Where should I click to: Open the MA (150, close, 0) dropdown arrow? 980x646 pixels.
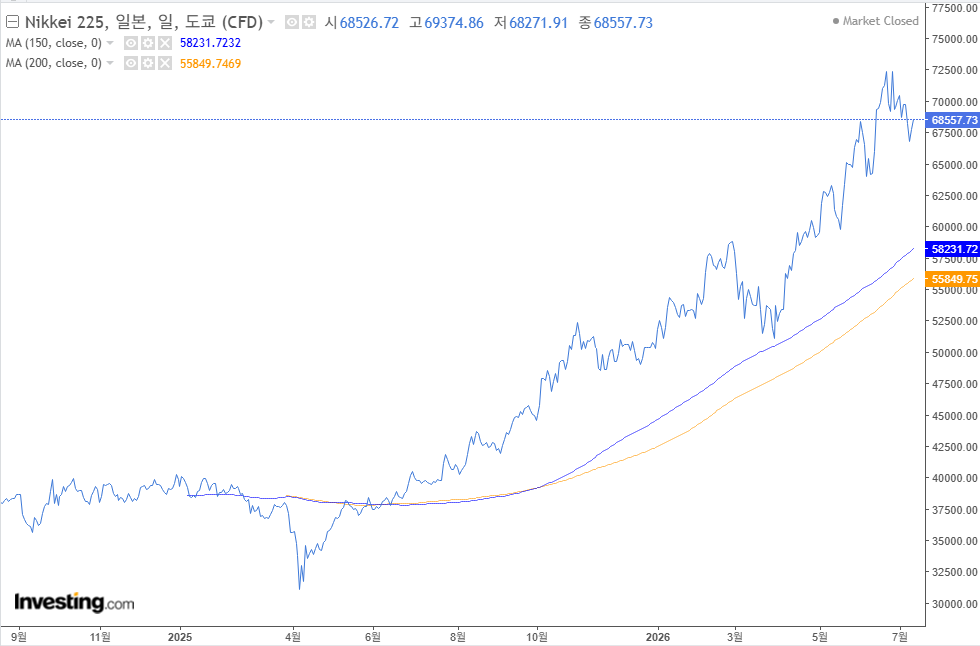[110, 43]
